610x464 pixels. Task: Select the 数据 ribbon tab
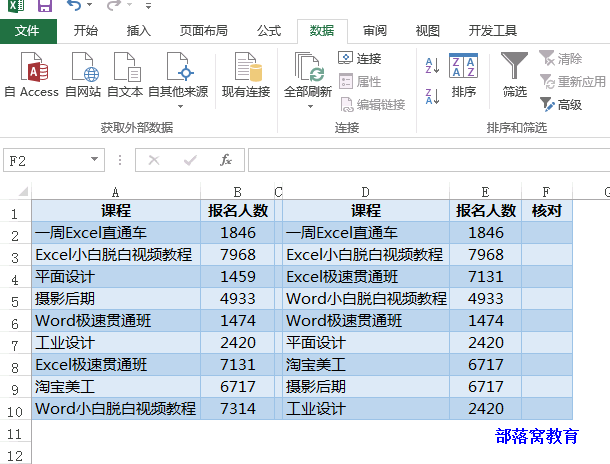click(322, 31)
